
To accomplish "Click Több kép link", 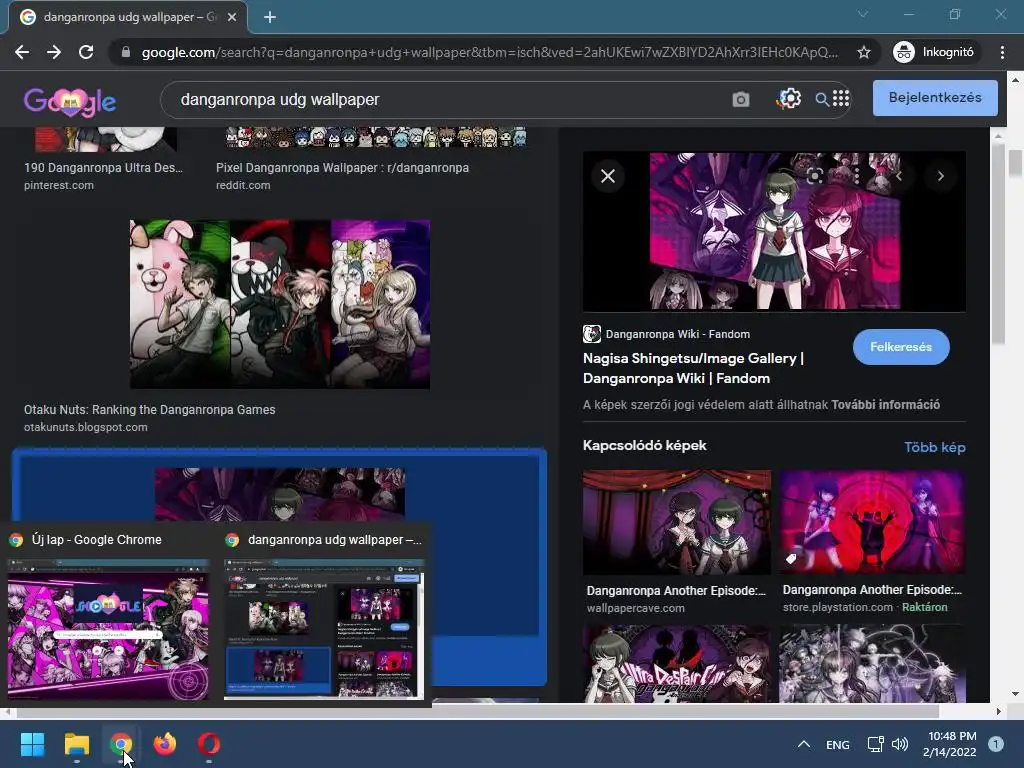I will [935, 447].
